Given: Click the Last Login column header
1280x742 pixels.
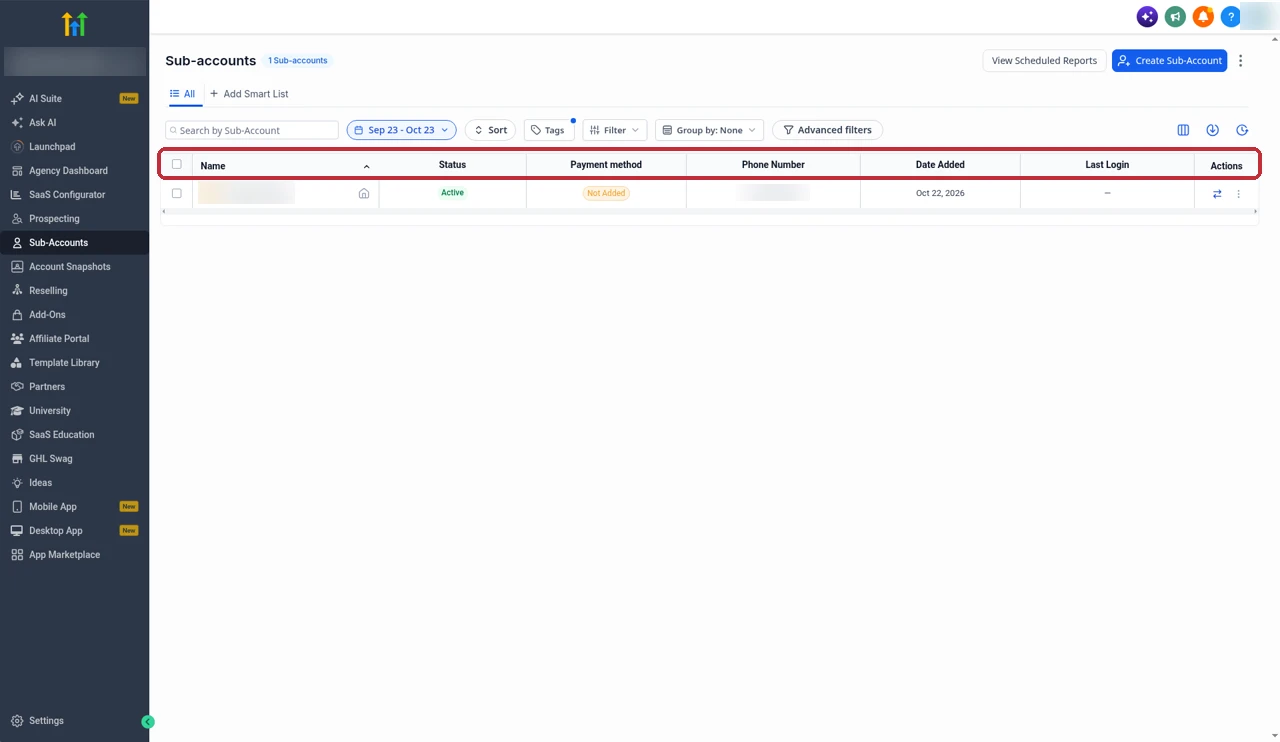Looking at the screenshot, I should click(x=1107, y=165).
